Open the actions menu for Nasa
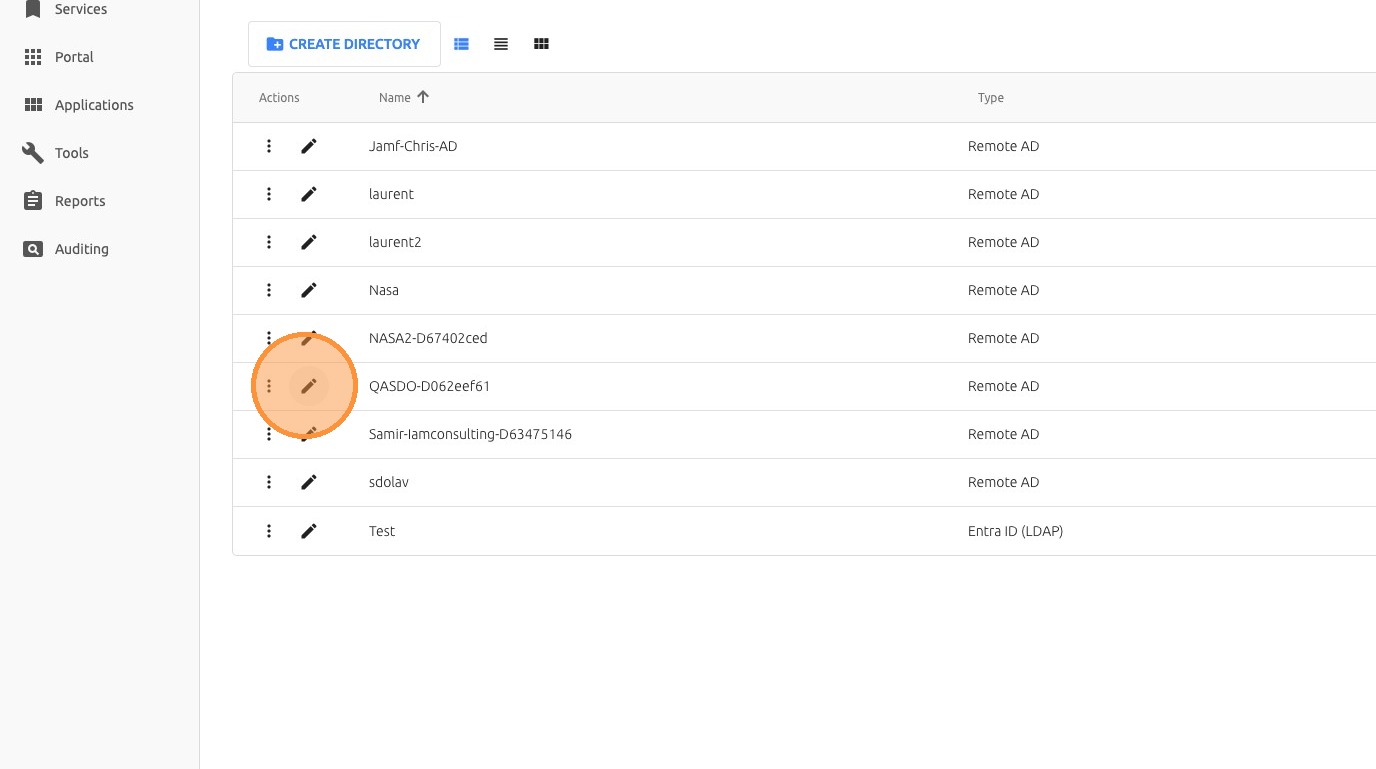Image resolution: width=1376 pixels, height=769 pixels. (269, 290)
